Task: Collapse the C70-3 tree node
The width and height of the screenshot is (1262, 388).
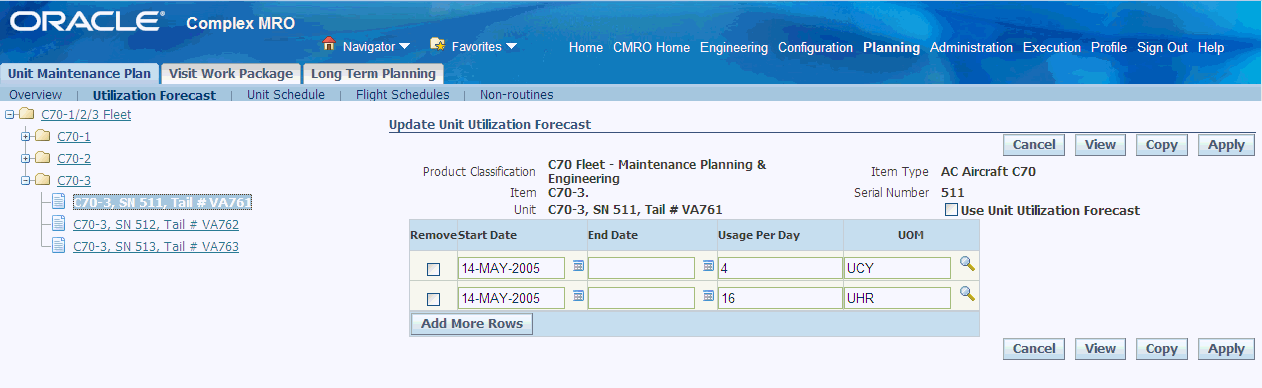Action: [26, 180]
